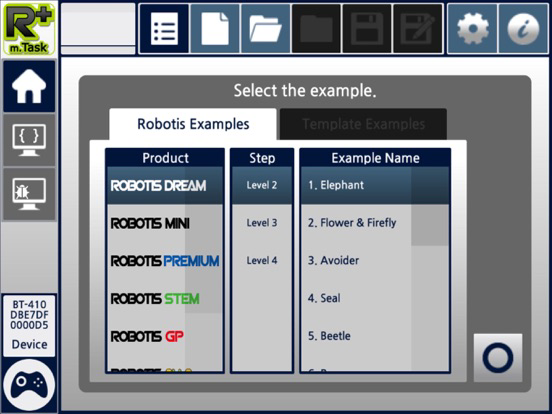Choose Level 3 in the Step list
This screenshot has height=414, width=552.
point(262,223)
